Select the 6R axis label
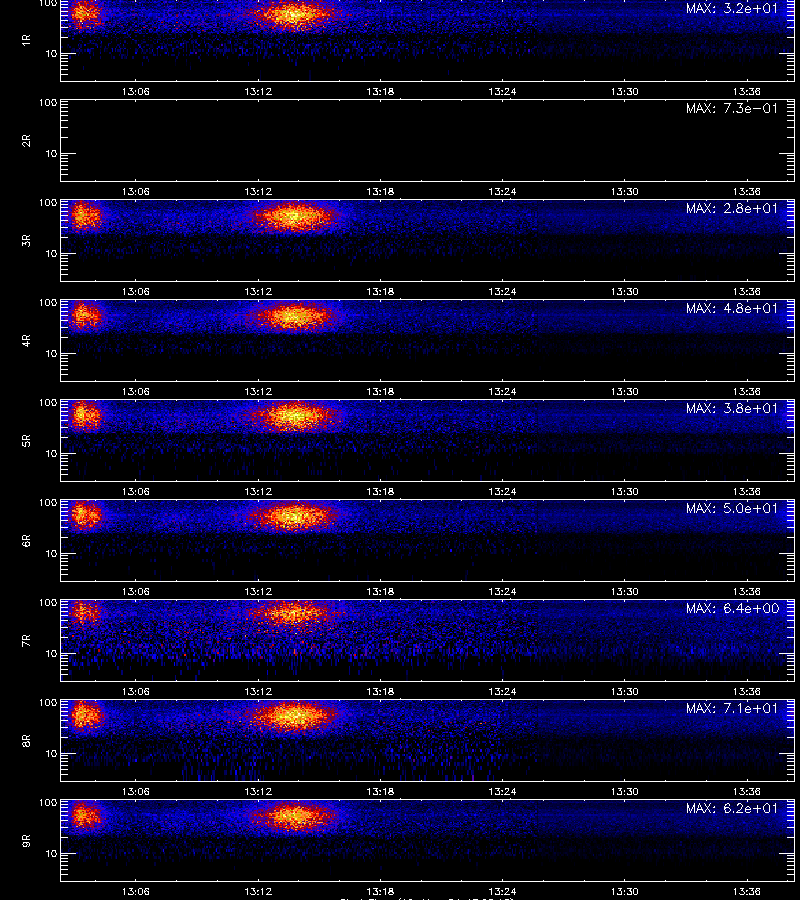The width and height of the screenshot is (800, 900). tap(26, 540)
